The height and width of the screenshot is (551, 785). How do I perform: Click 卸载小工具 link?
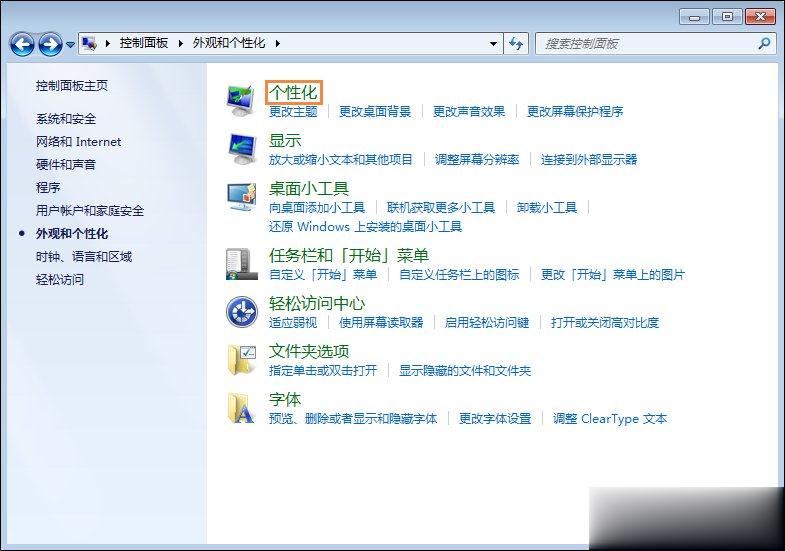pyautogui.click(x=547, y=207)
